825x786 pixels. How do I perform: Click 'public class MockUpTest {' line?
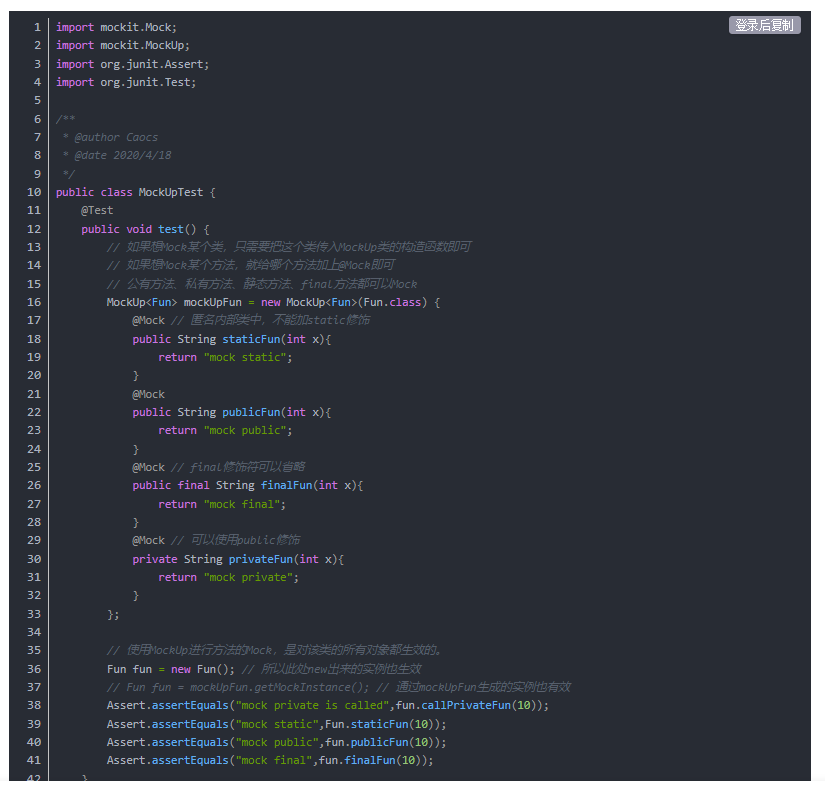(136, 193)
